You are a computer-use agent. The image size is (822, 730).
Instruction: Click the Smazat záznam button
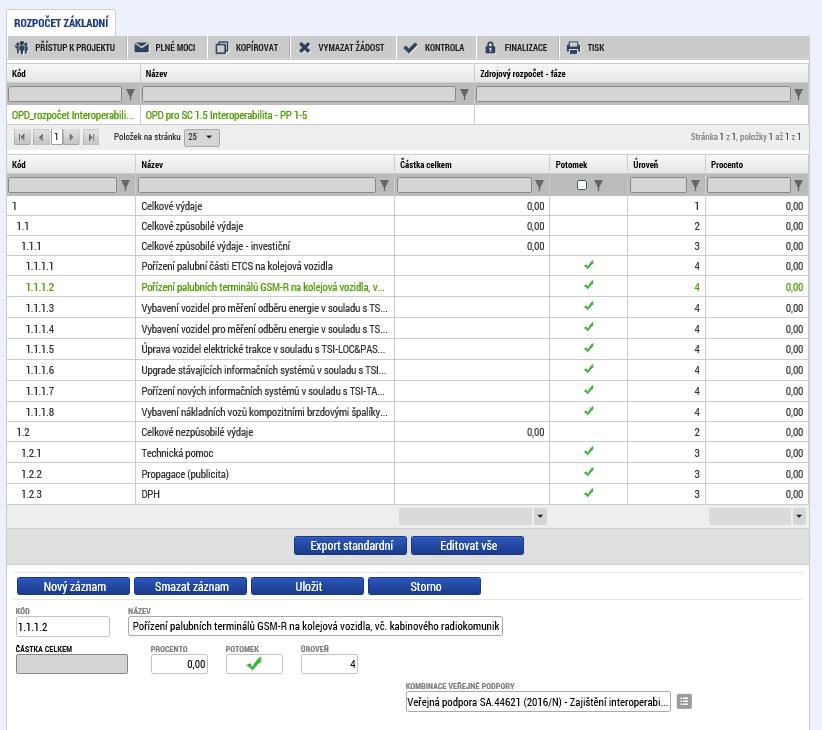pos(190,586)
